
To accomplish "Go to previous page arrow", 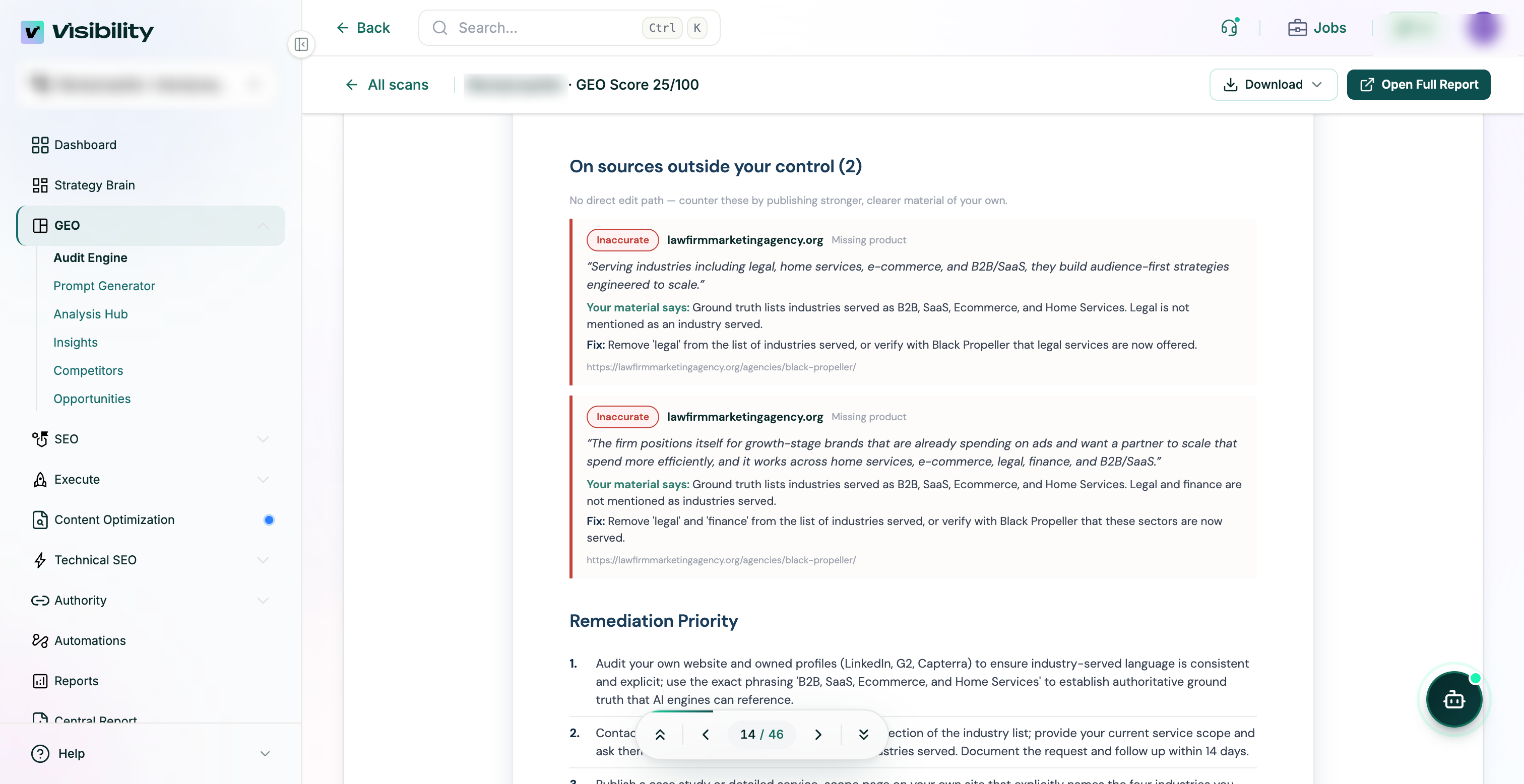I will pyautogui.click(x=705, y=734).
